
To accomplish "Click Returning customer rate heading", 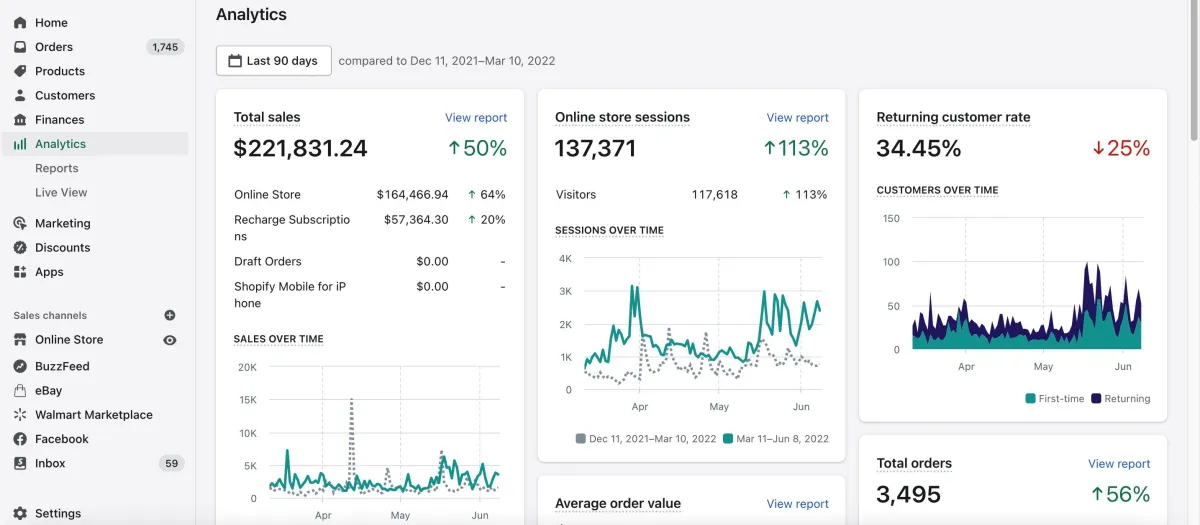I will [x=953, y=117].
